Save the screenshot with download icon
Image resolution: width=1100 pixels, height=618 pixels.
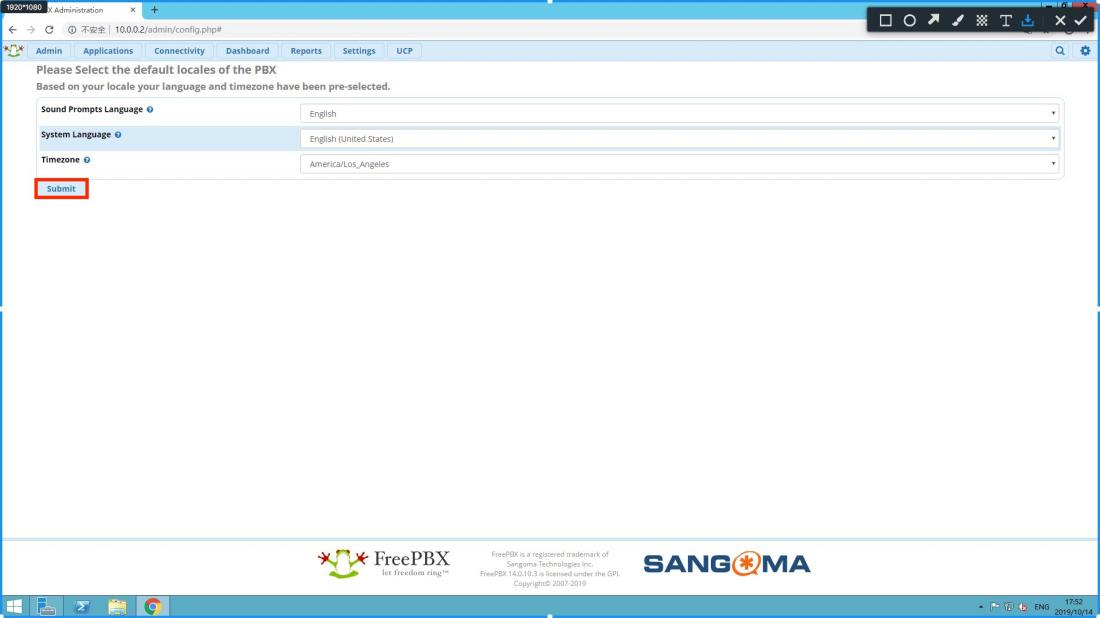coord(1027,20)
